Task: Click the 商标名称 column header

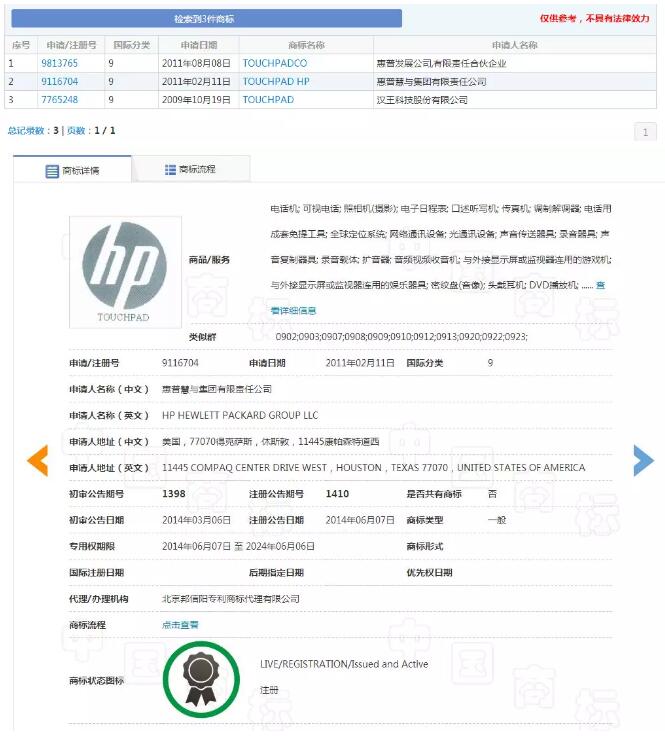Action: tap(306, 45)
